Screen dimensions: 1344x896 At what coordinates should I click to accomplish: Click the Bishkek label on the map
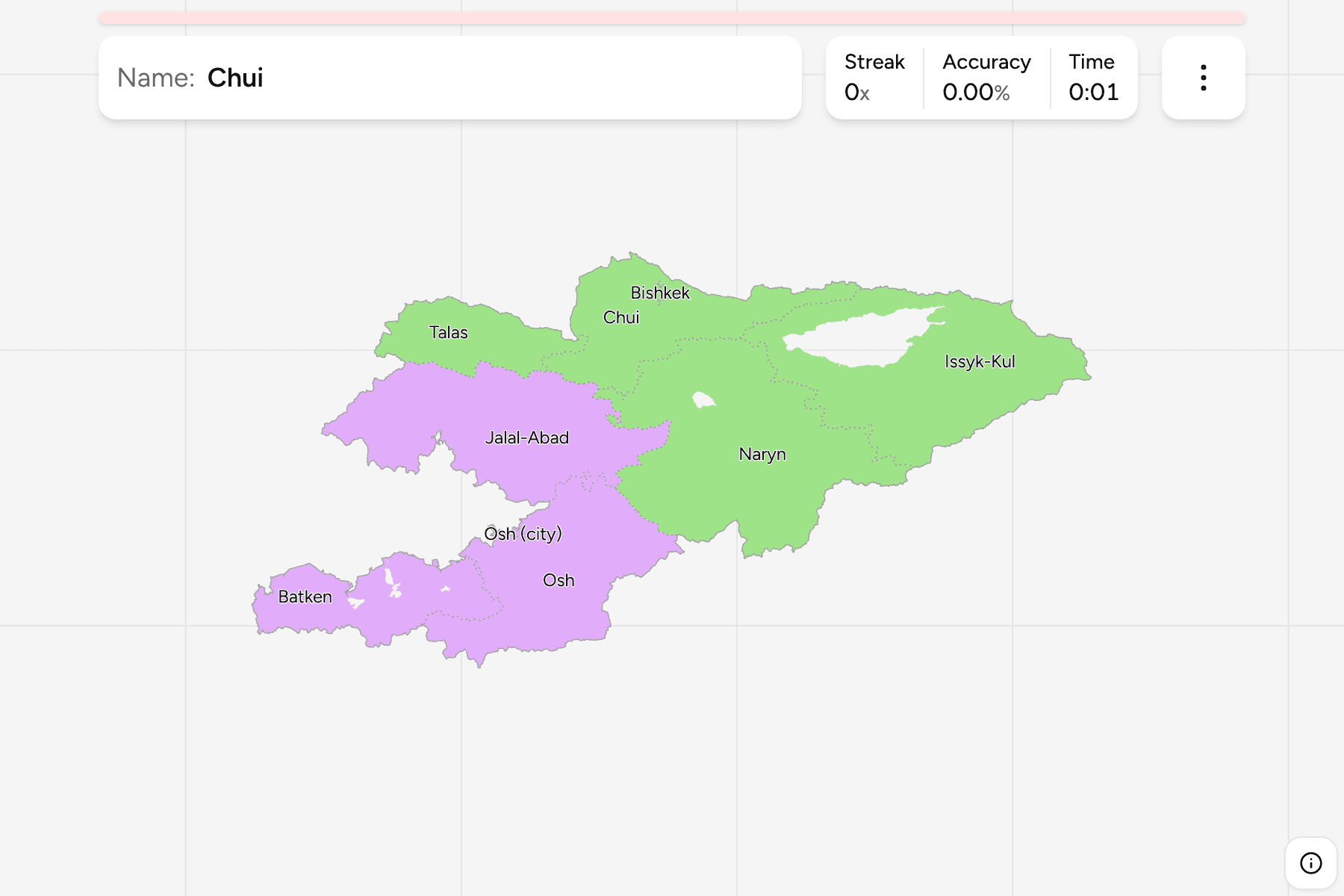(660, 293)
